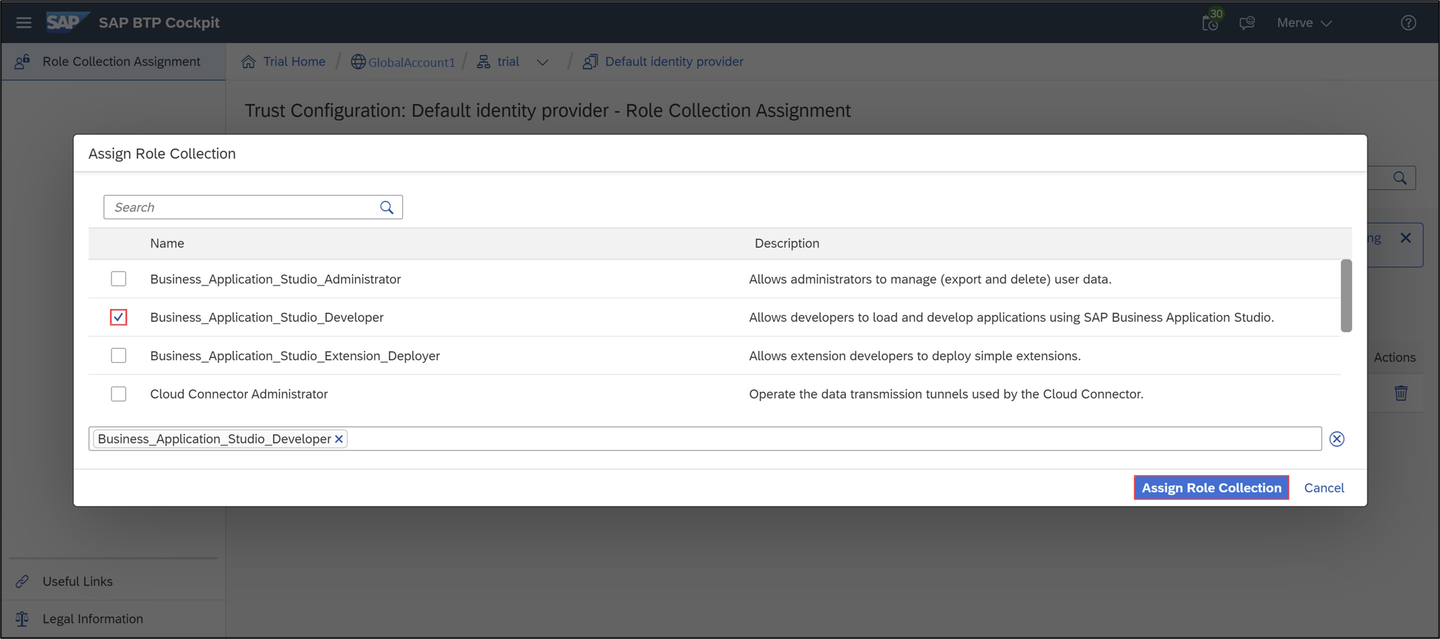Click the SAP logo
The image size is (1440, 639).
pos(68,22)
